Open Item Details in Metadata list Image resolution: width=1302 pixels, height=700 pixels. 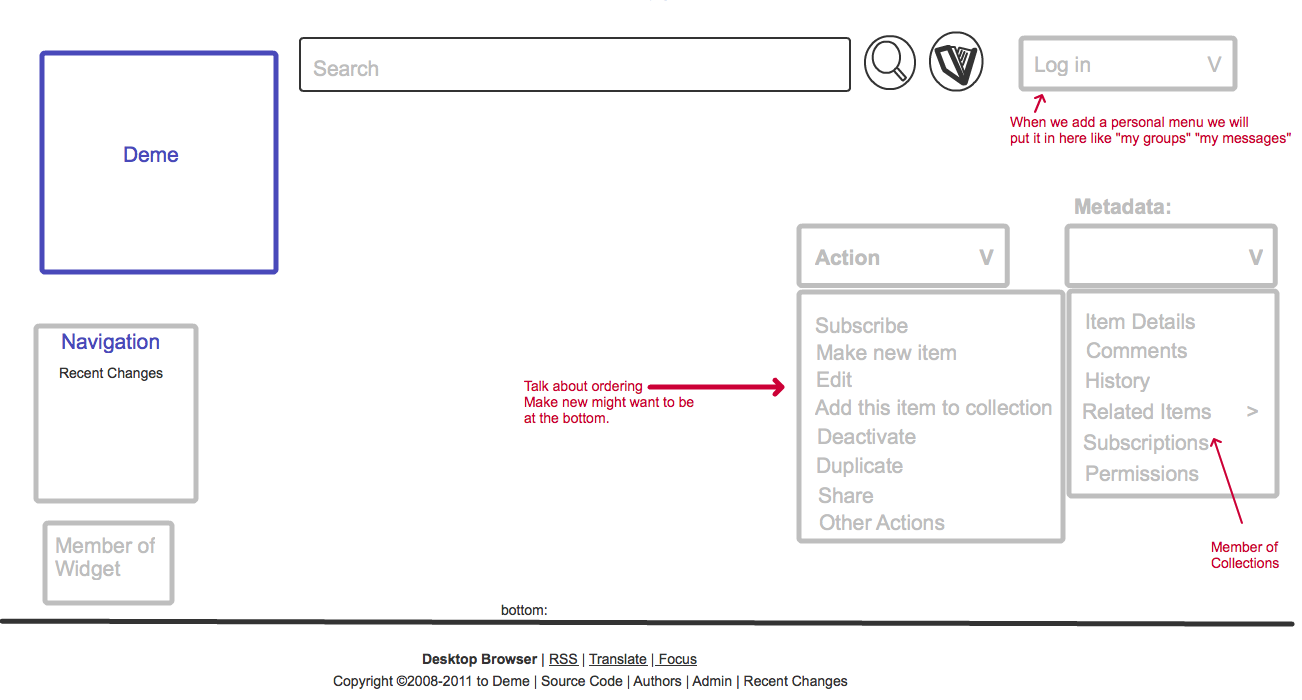point(1140,322)
